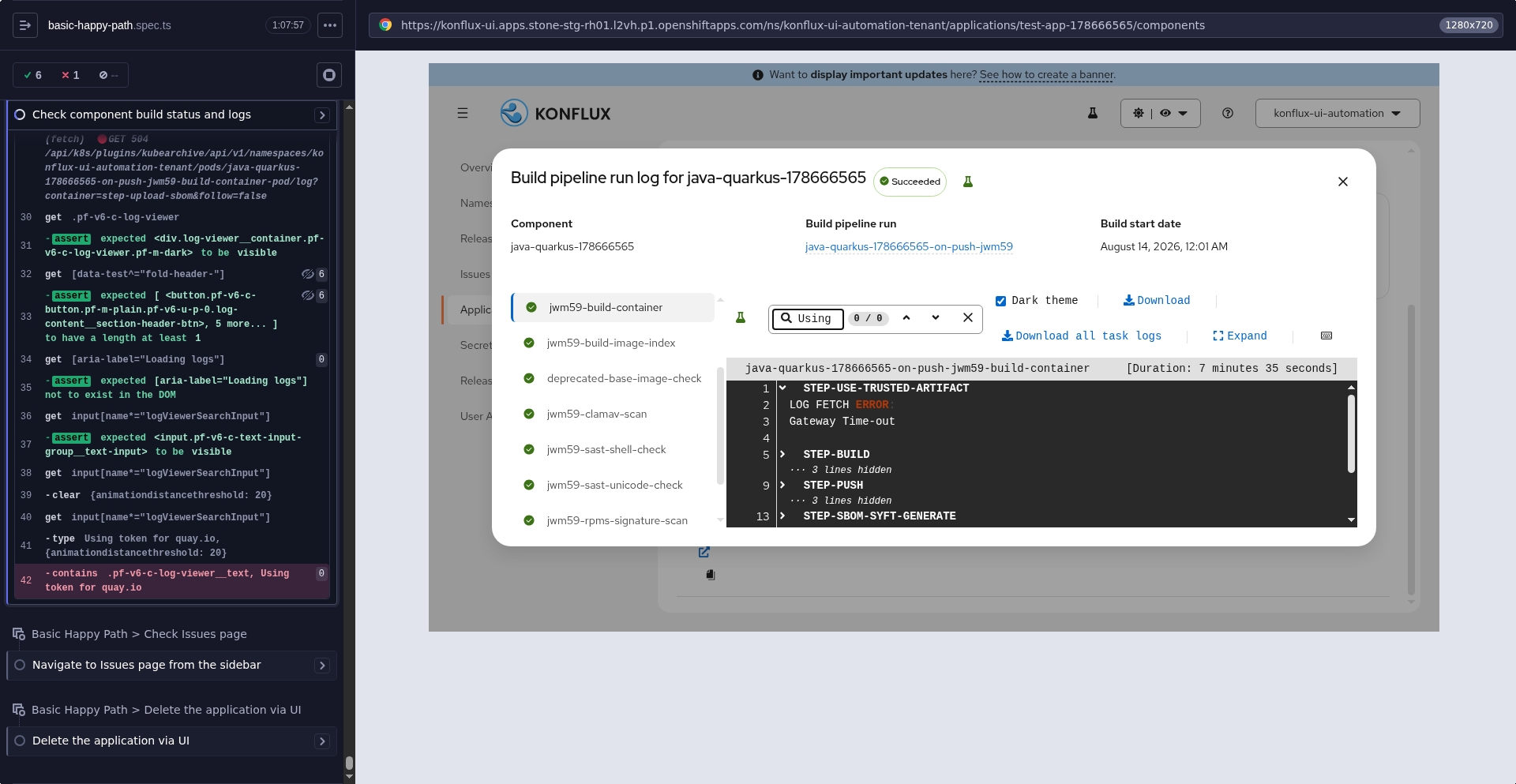Toggle hidden element eye icon on step 33
This screenshot has width=1516, height=784.
[308, 295]
